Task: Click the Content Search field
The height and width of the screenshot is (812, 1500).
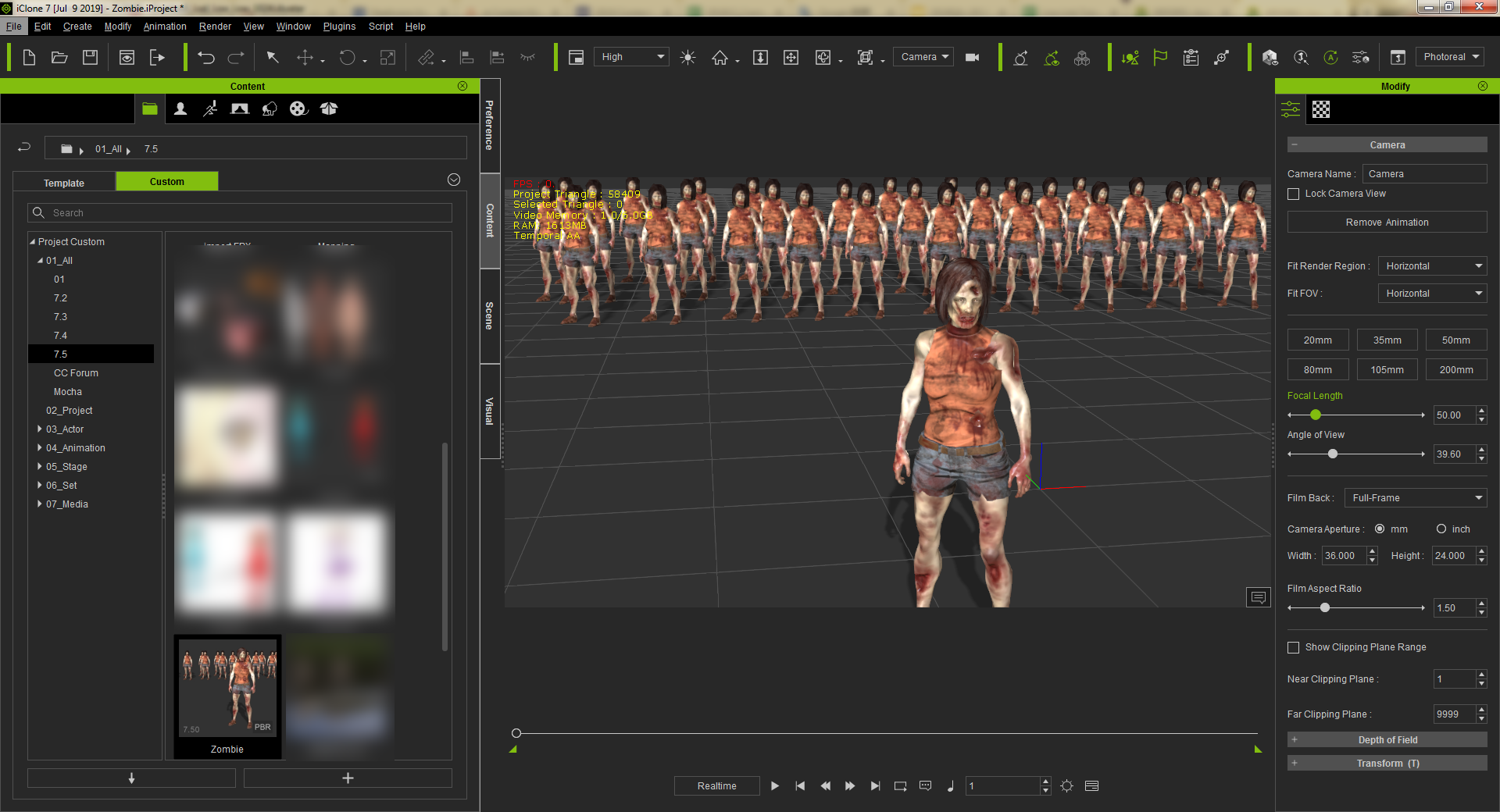Action: pyautogui.click(x=240, y=213)
